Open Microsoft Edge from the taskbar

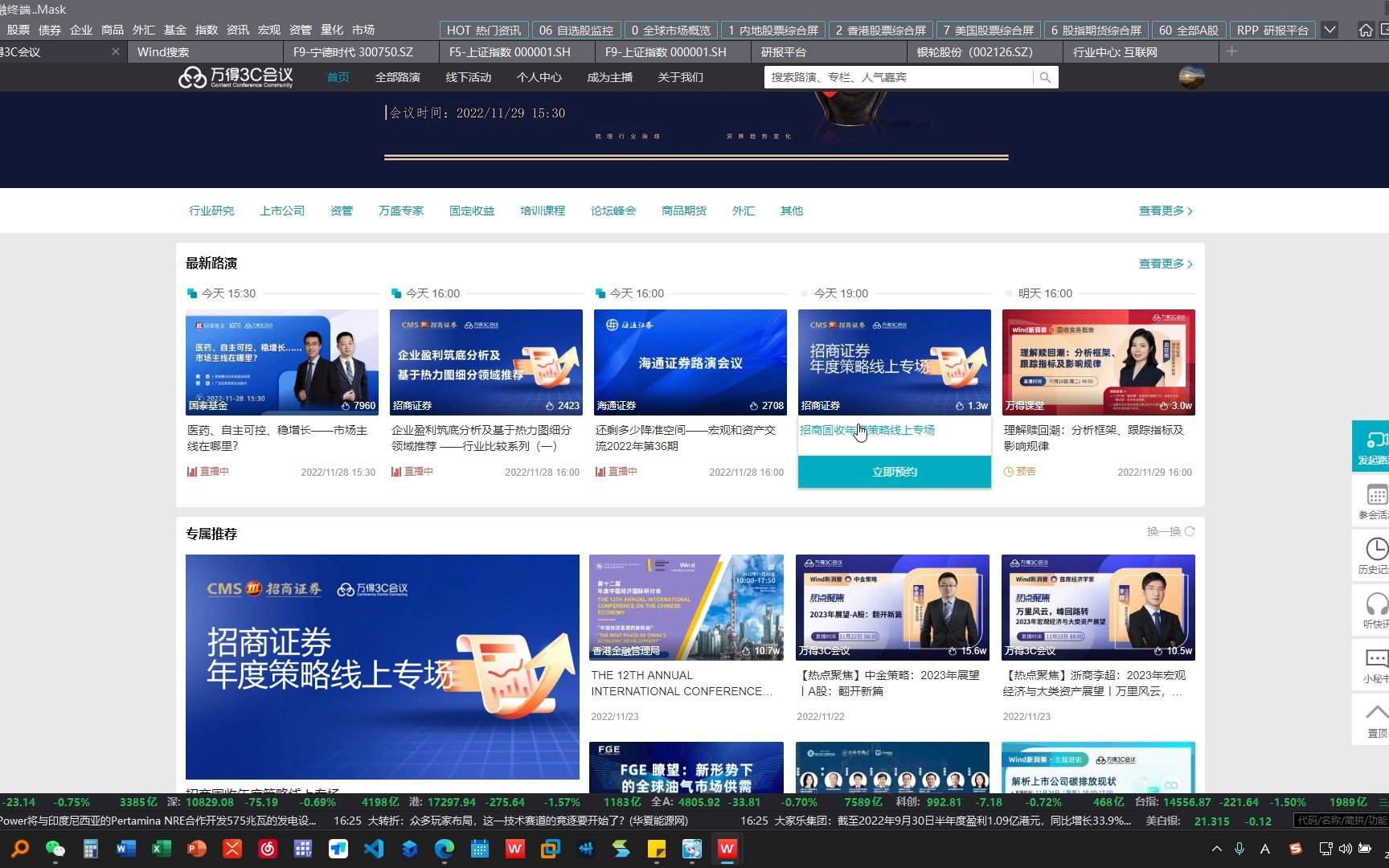(x=445, y=849)
